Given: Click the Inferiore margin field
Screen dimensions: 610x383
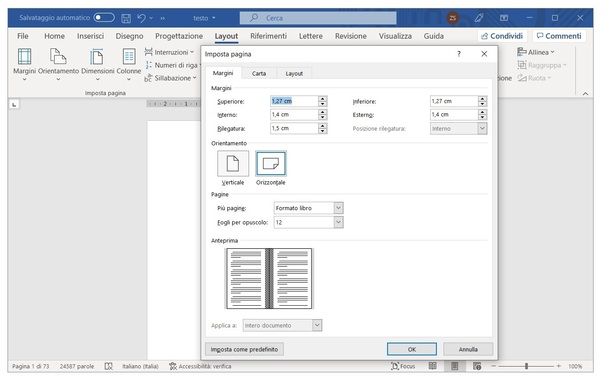Looking at the screenshot, I should click(454, 101).
